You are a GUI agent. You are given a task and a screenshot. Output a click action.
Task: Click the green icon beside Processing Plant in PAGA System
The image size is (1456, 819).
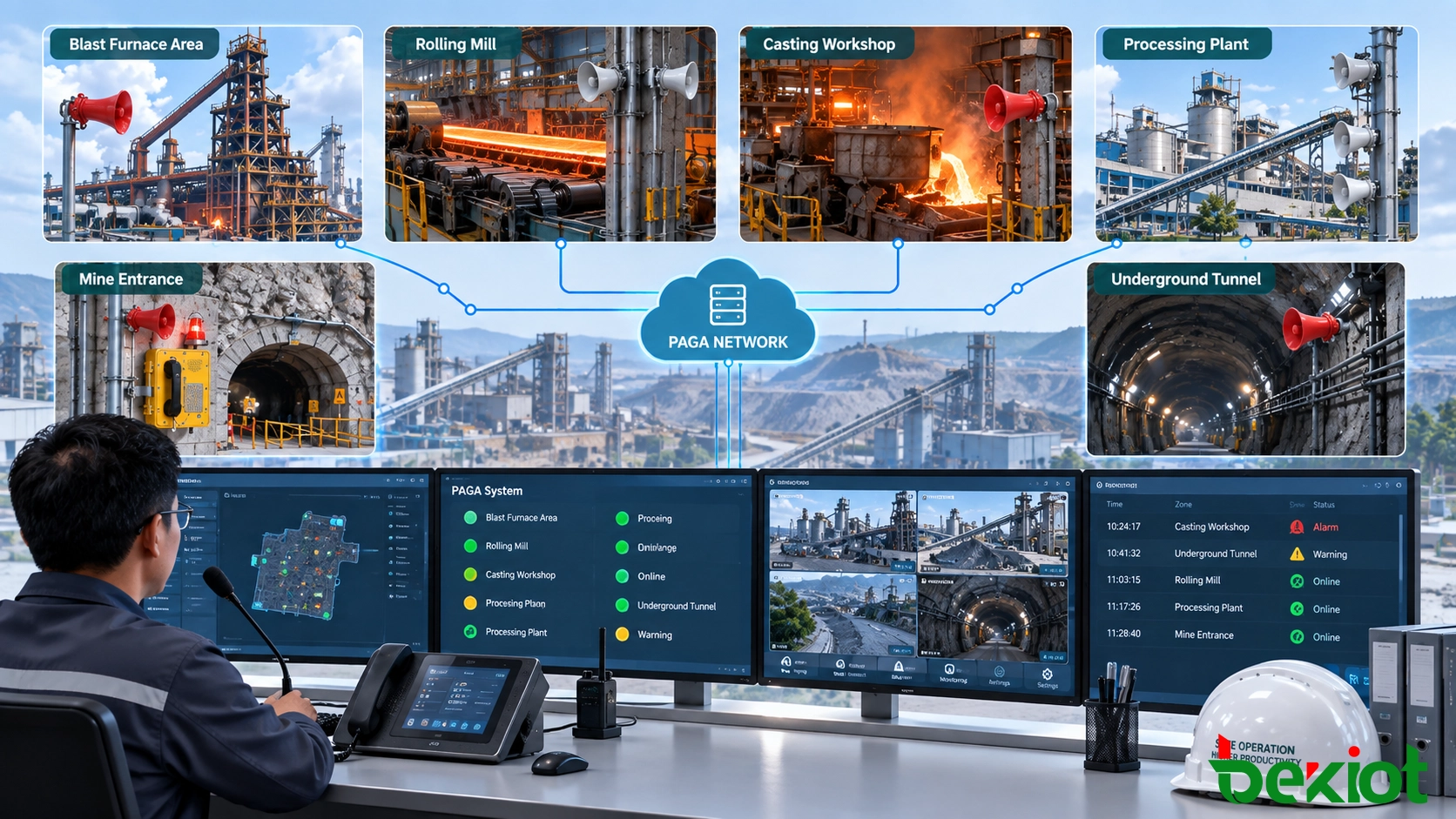(470, 632)
